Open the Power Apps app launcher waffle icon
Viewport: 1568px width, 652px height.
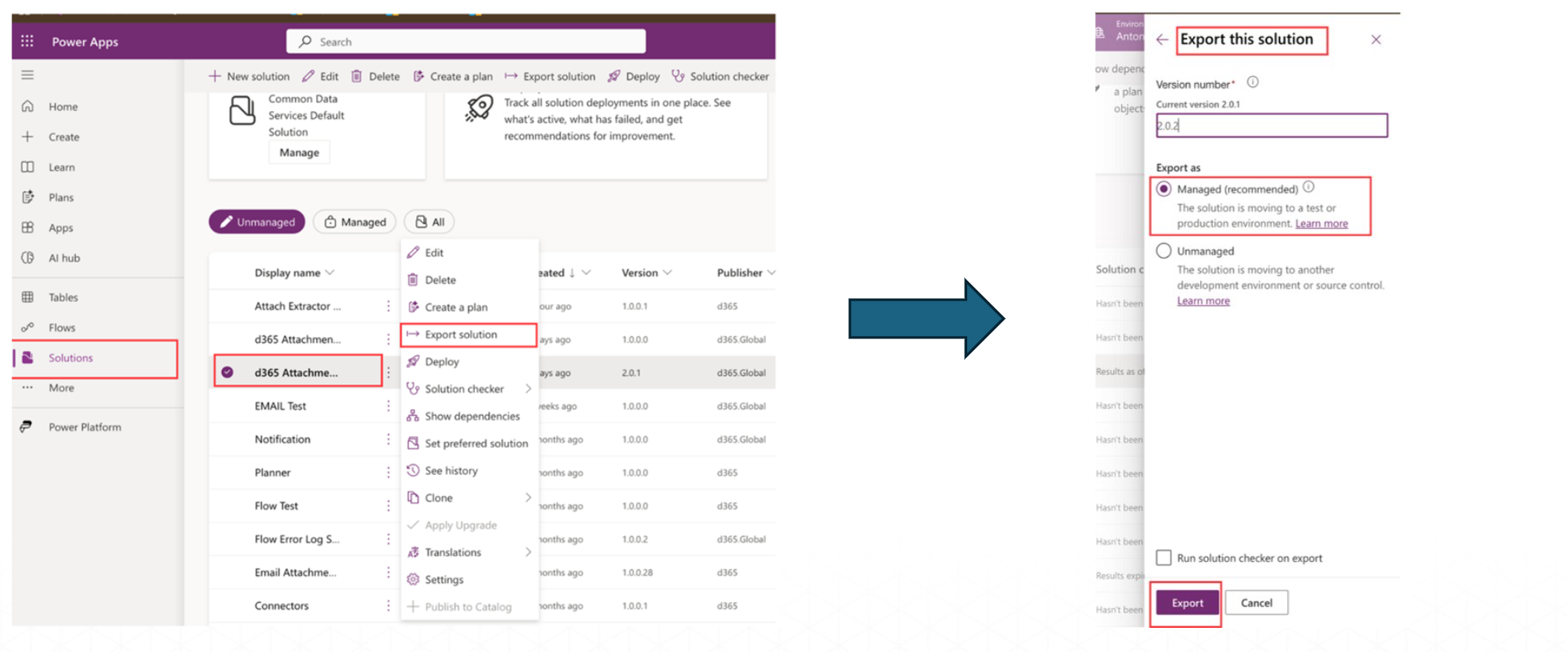click(27, 41)
